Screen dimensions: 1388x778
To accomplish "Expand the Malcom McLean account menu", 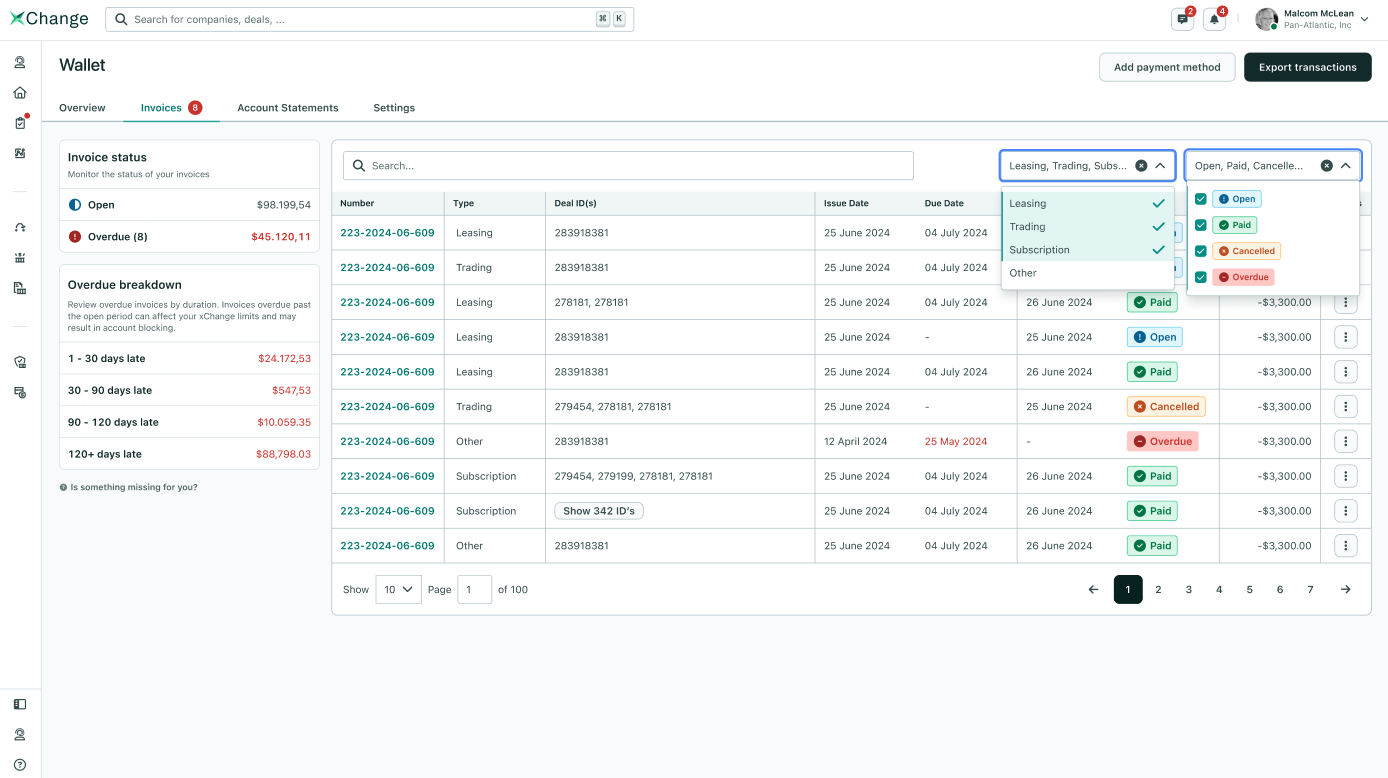I will point(1364,19).
